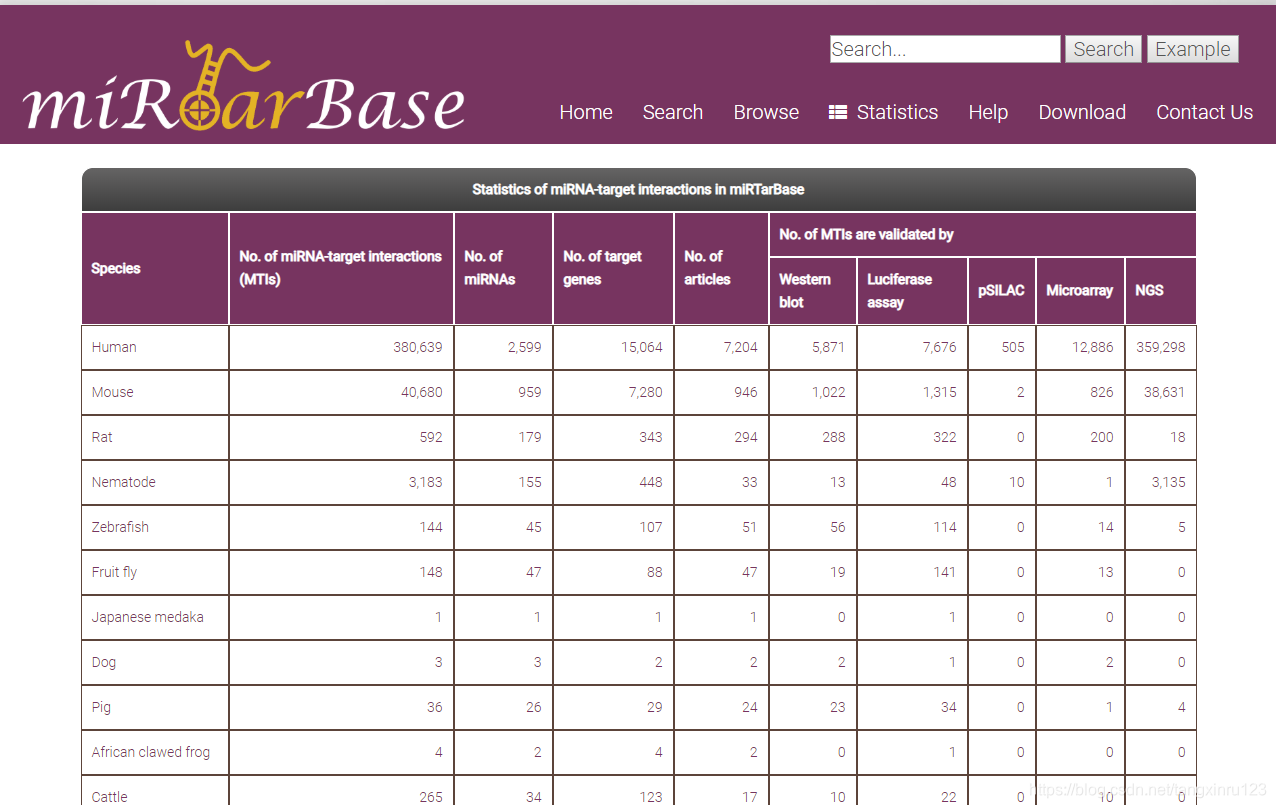
Task: Open the Help section
Action: (x=988, y=112)
